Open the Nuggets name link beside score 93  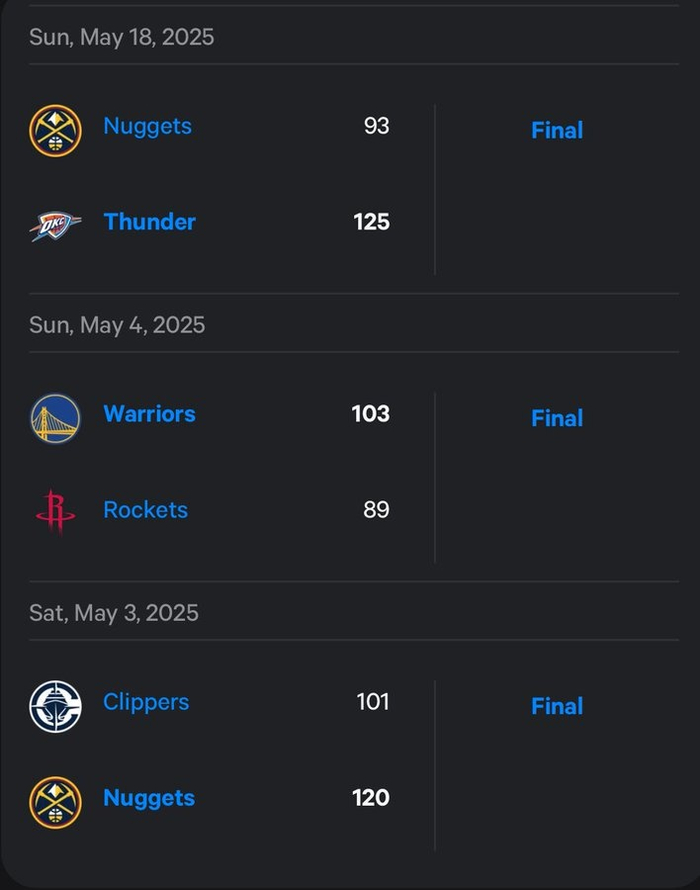147,126
